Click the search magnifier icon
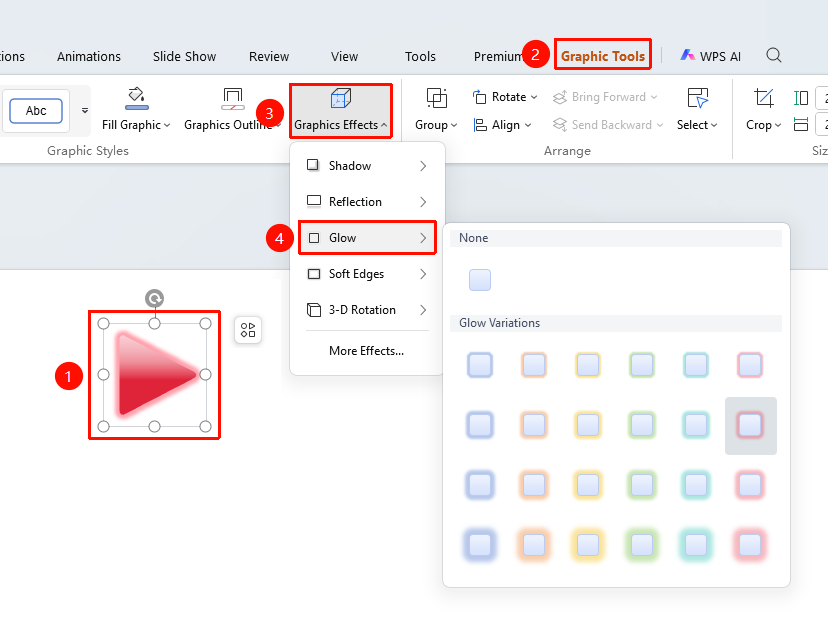Image resolution: width=828 pixels, height=621 pixels. (774, 55)
